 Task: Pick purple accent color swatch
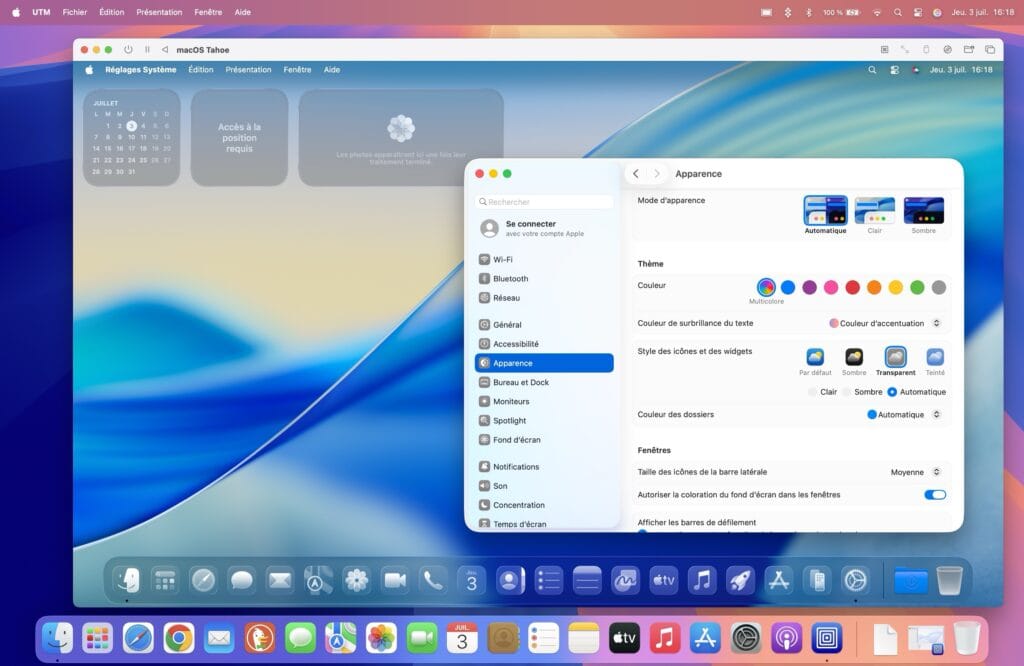[809, 287]
